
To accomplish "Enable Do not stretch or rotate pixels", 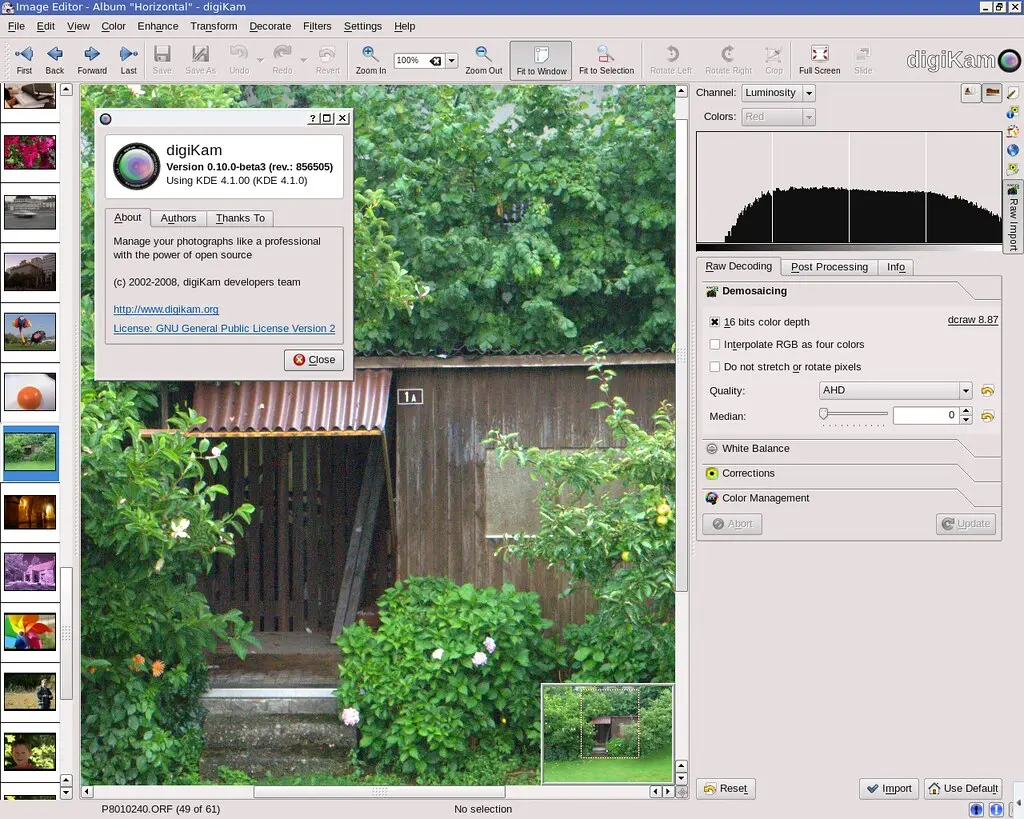I will pos(715,367).
